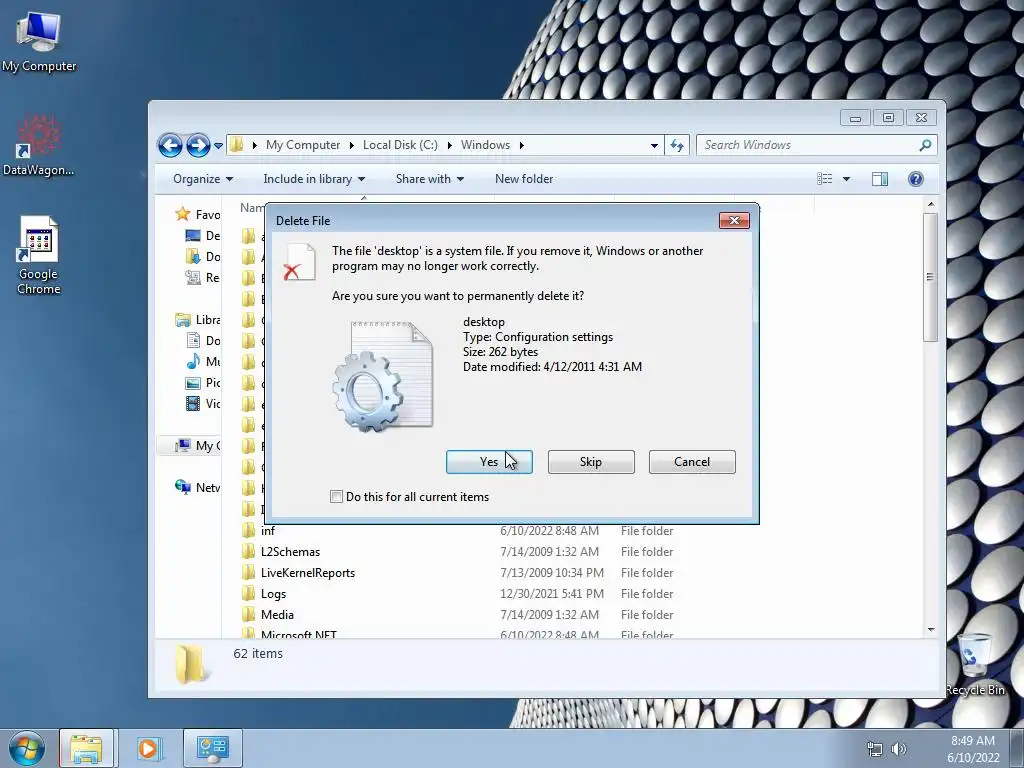
Task: Open the Windows Start button
Action: coord(27,748)
